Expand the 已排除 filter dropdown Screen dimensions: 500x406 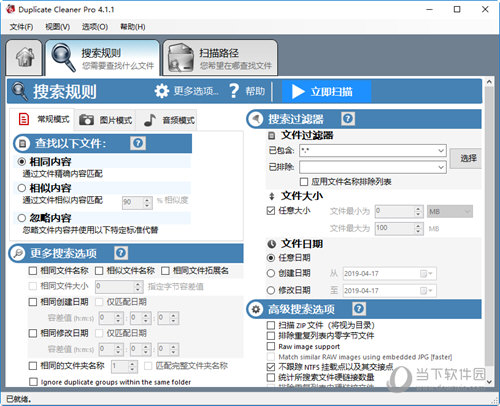coord(441,167)
